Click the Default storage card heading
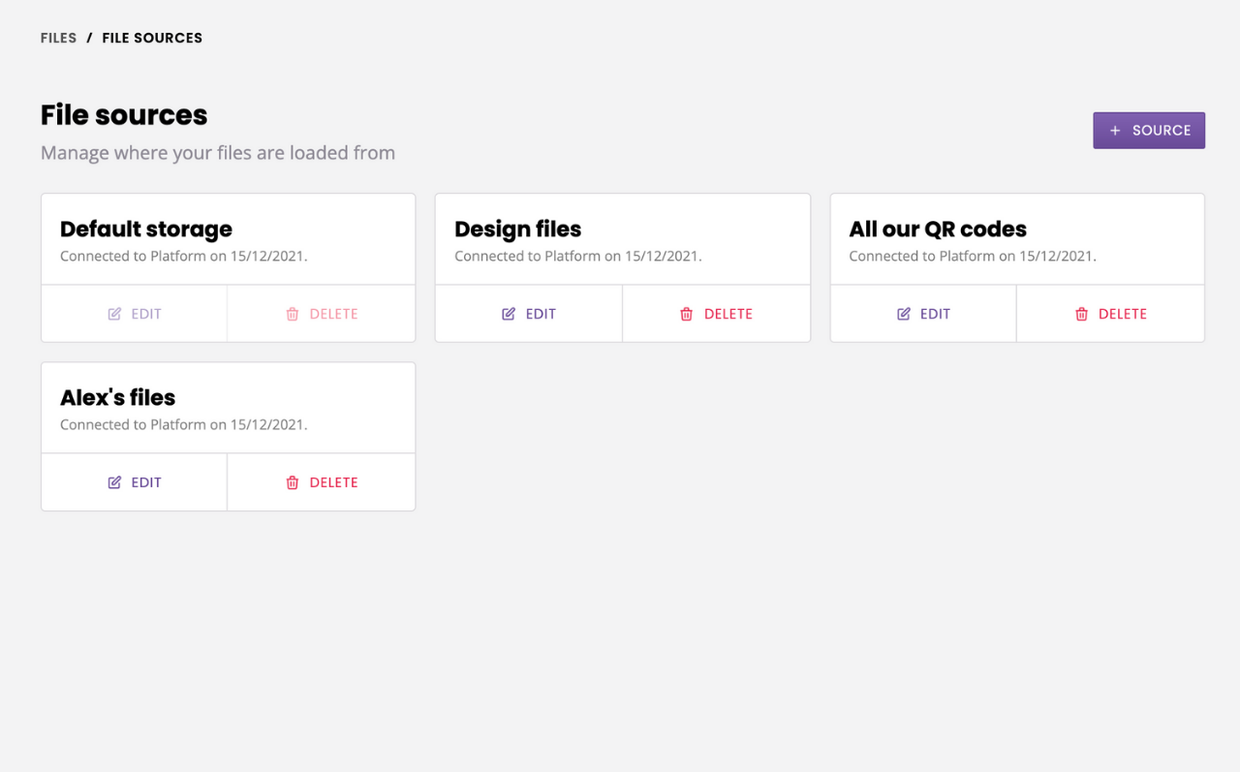1240x772 pixels. tap(146, 229)
